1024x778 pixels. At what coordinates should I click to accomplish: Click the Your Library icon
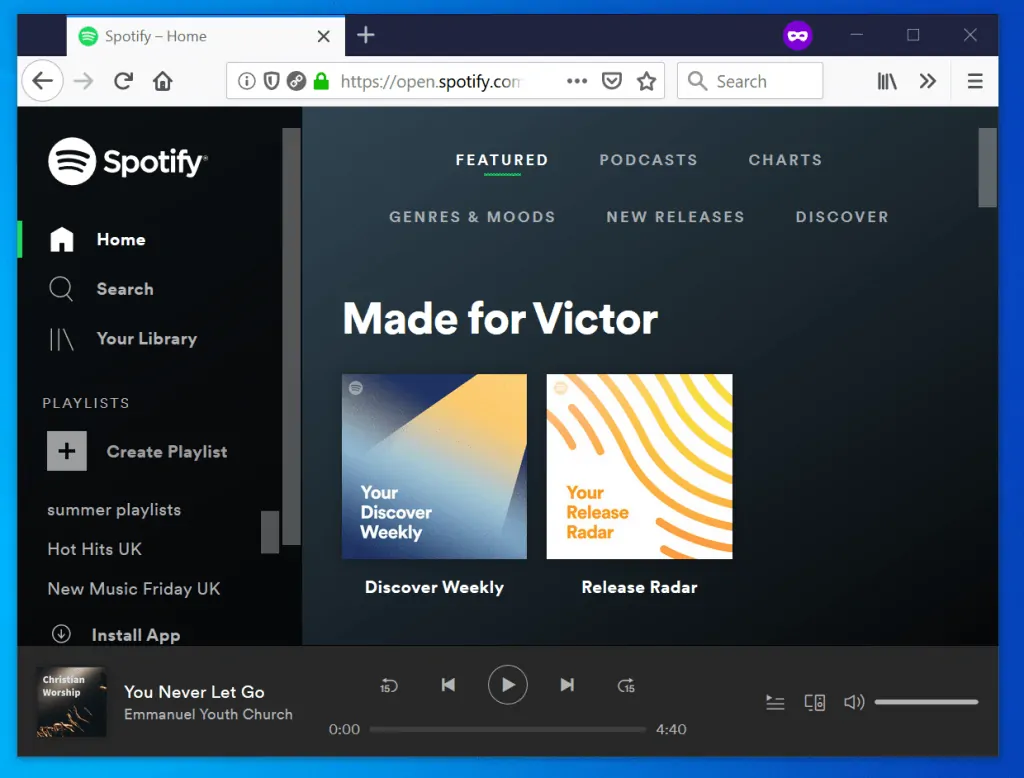tap(61, 339)
